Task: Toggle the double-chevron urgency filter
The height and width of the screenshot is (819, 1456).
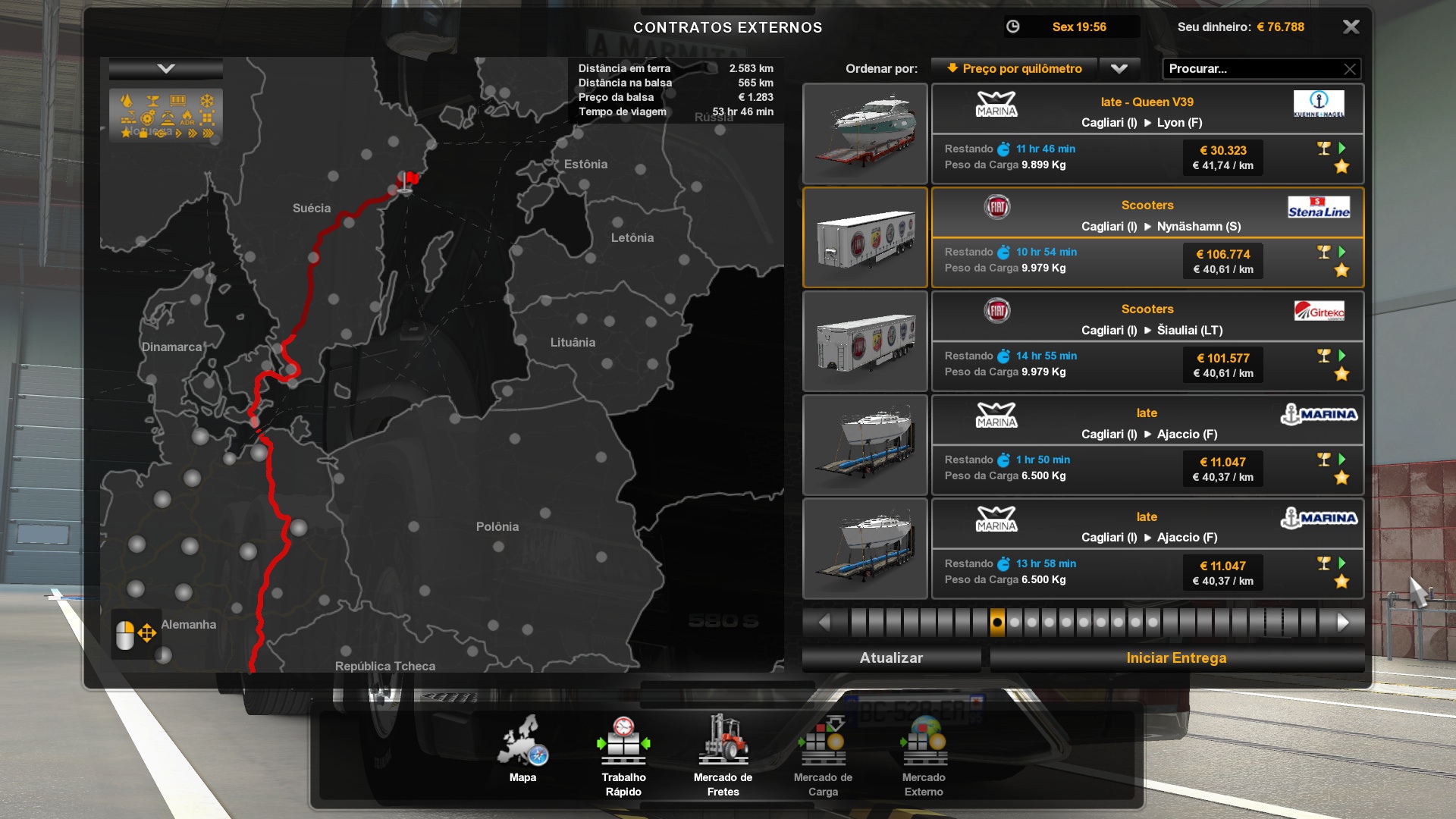Action: point(193,133)
